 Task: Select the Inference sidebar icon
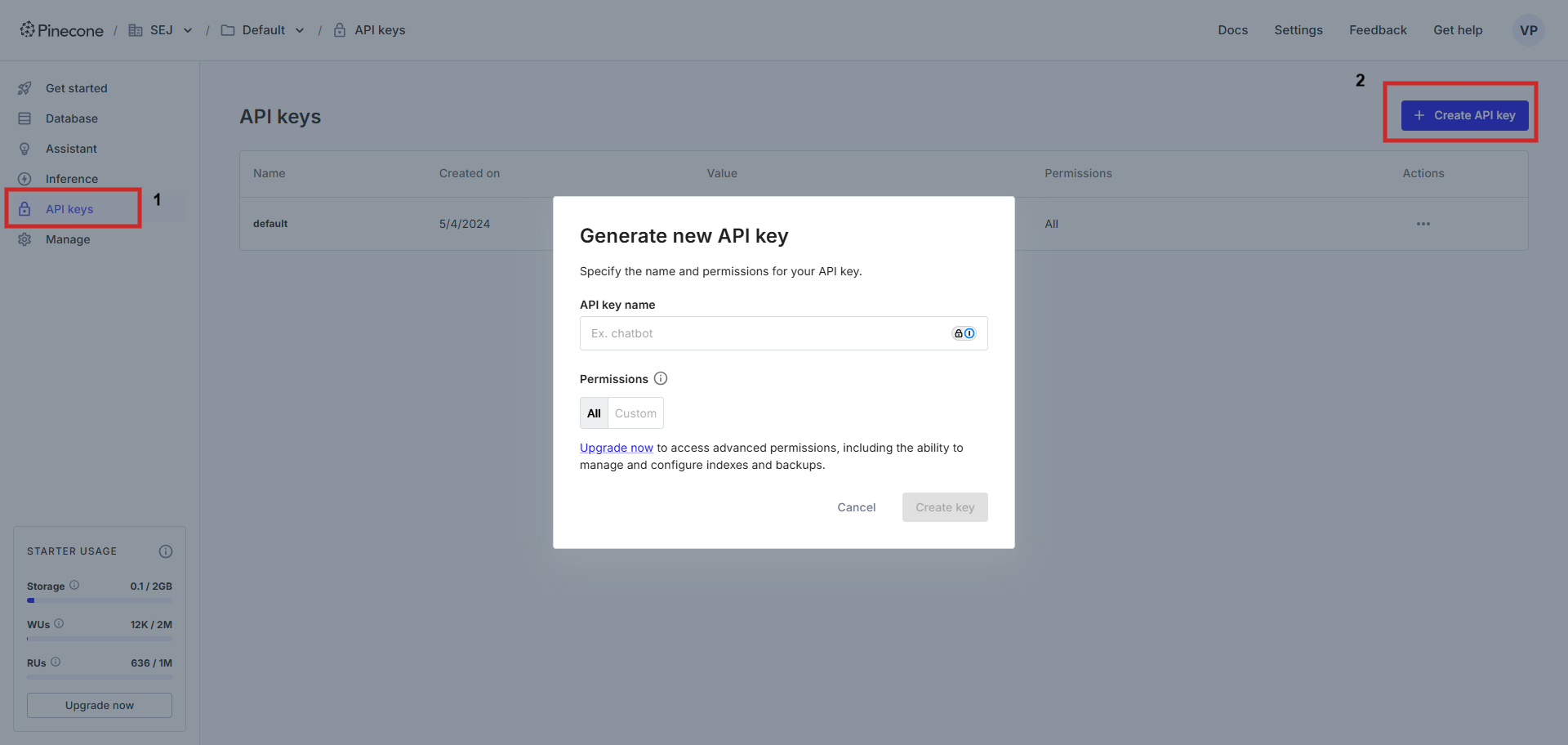tap(24, 178)
